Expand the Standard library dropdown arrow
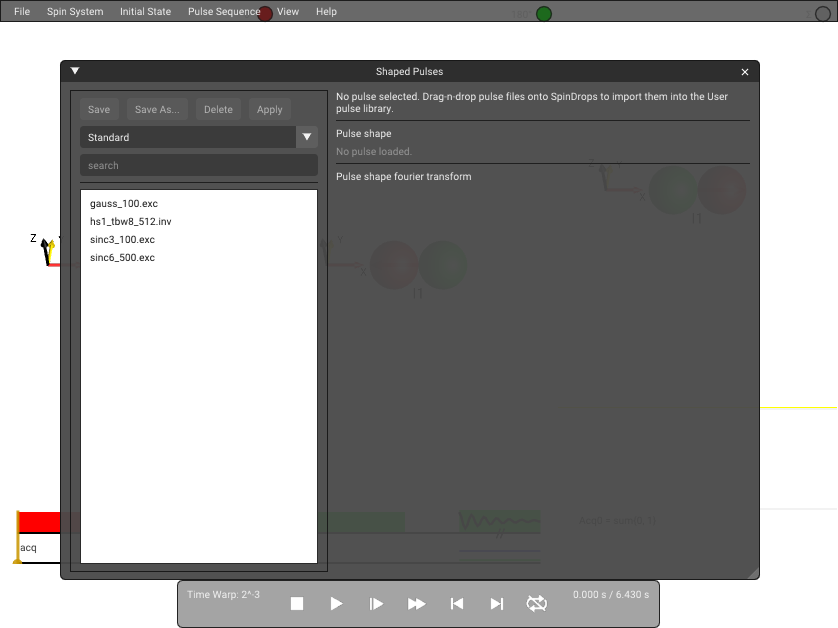The width and height of the screenshot is (838, 628). coord(307,137)
